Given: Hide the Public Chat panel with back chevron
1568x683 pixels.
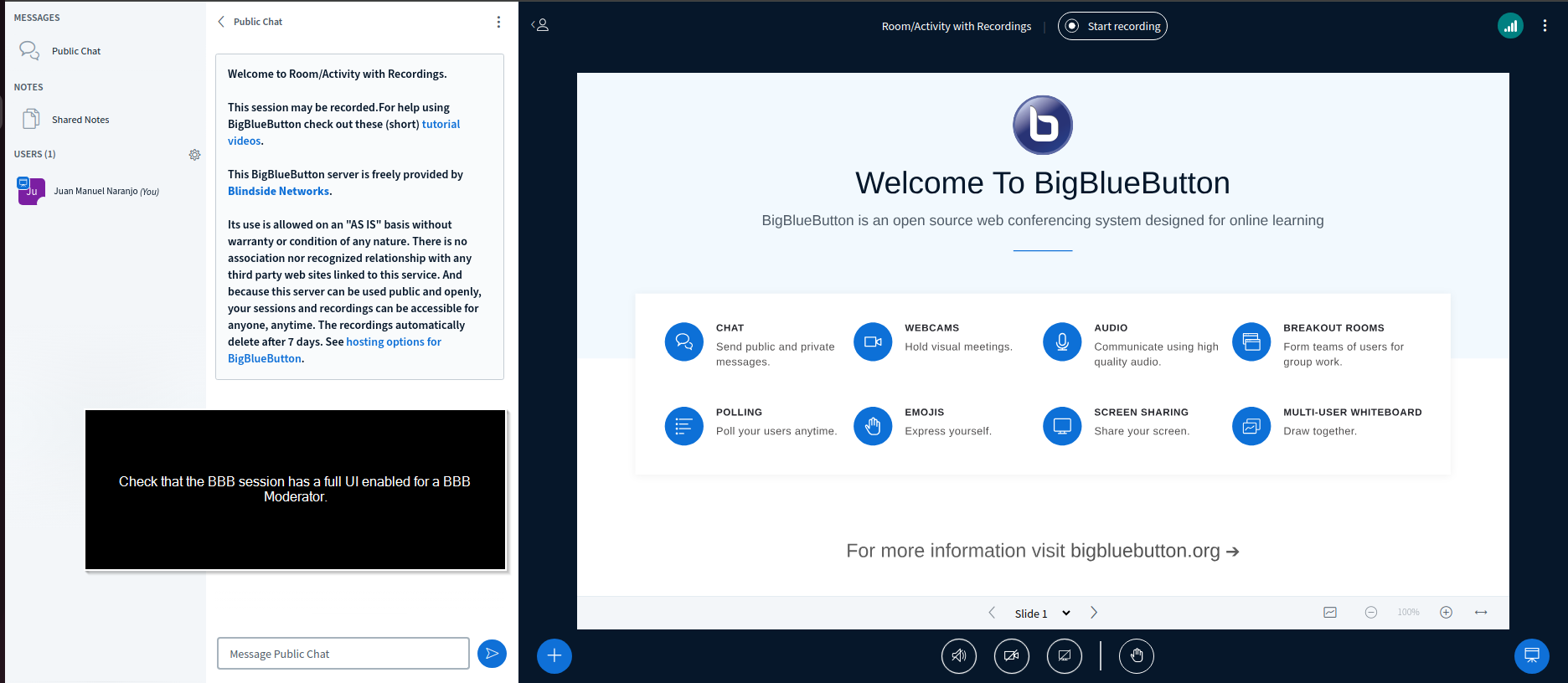Looking at the screenshot, I should coord(221,22).
